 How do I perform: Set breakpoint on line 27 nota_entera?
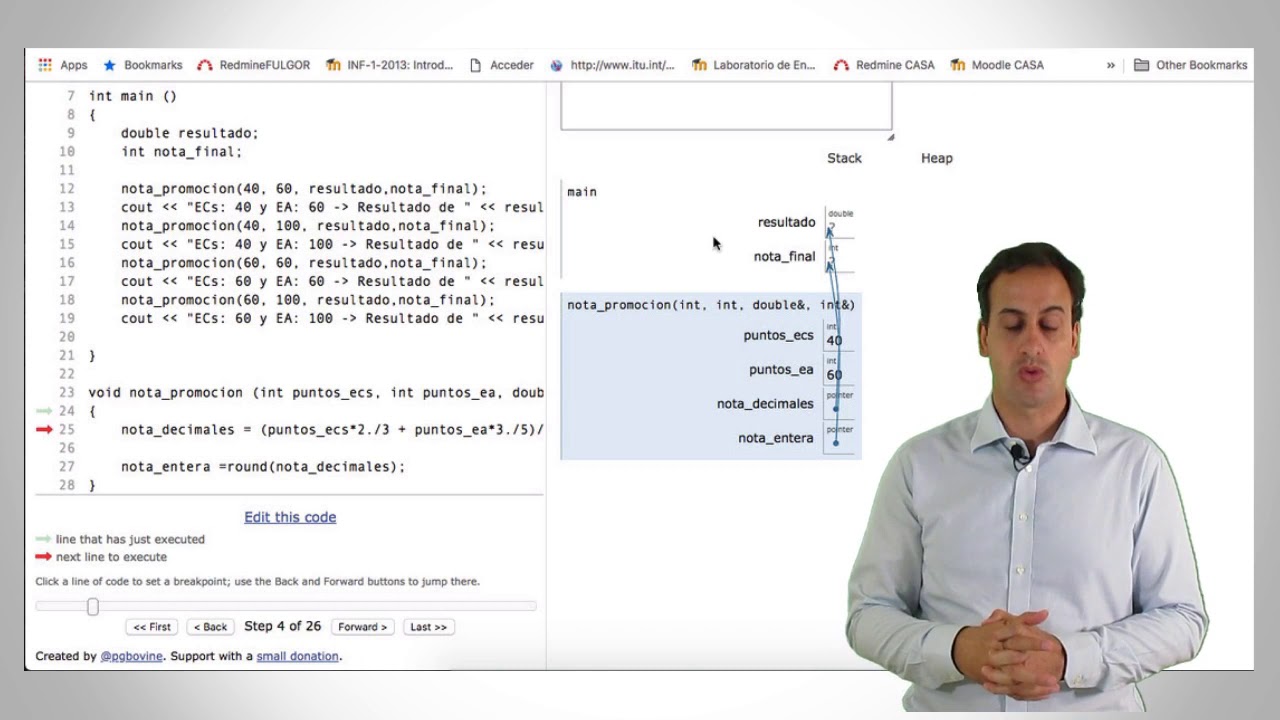click(x=263, y=466)
